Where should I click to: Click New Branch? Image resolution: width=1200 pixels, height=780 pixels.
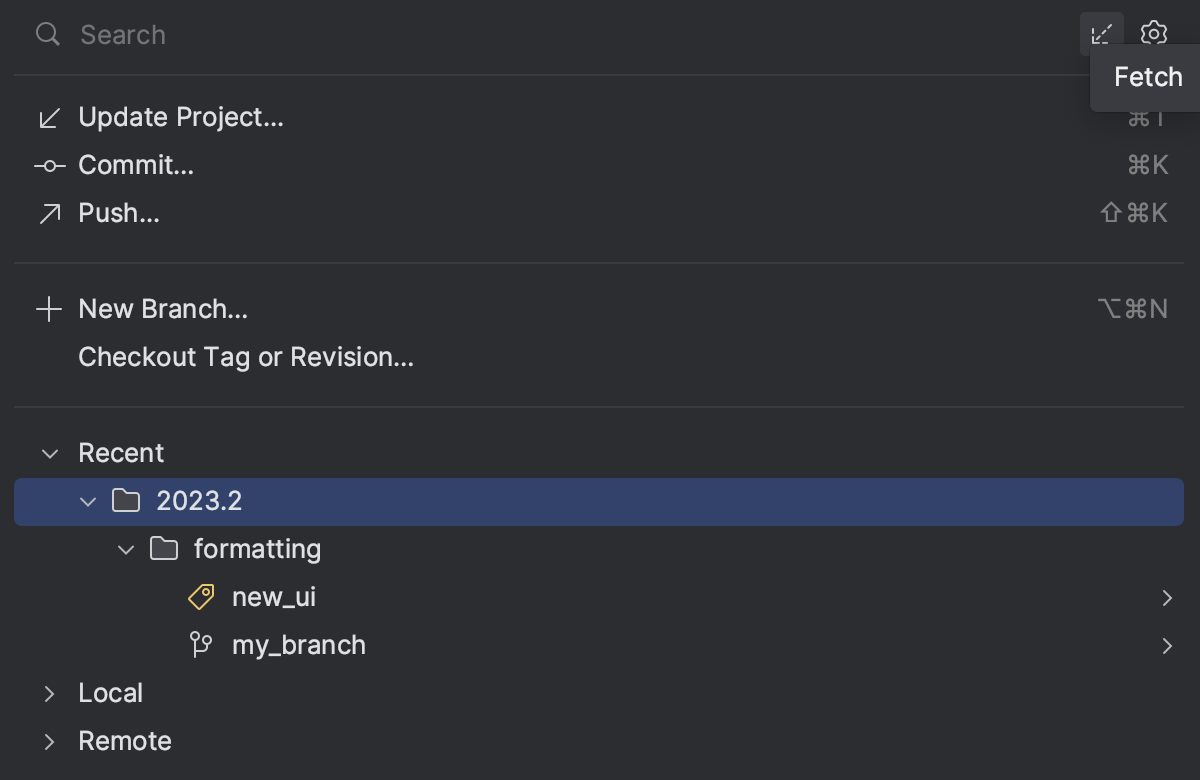163,309
